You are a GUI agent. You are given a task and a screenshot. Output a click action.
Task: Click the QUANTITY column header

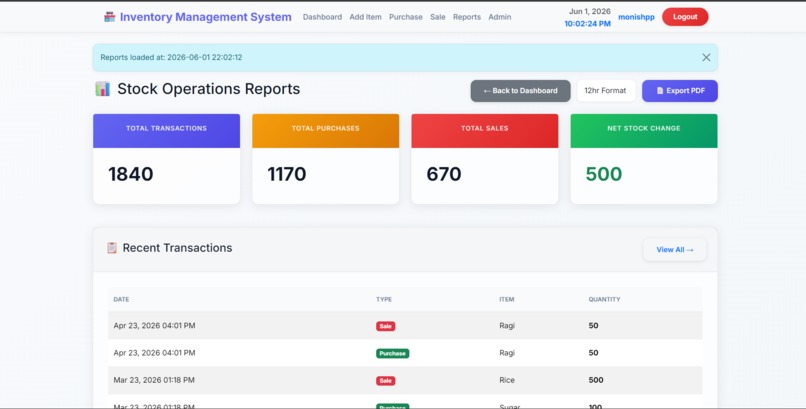604,299
